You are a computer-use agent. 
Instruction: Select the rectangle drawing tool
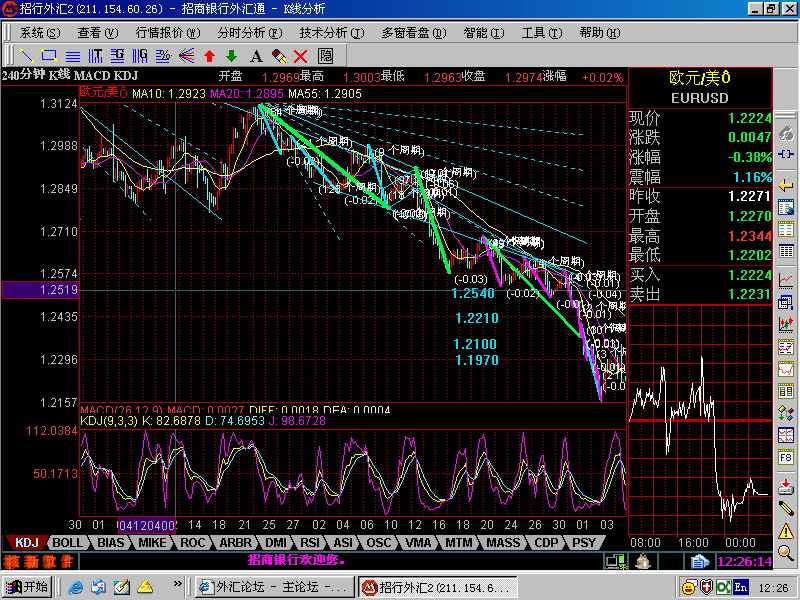point(49,56)
